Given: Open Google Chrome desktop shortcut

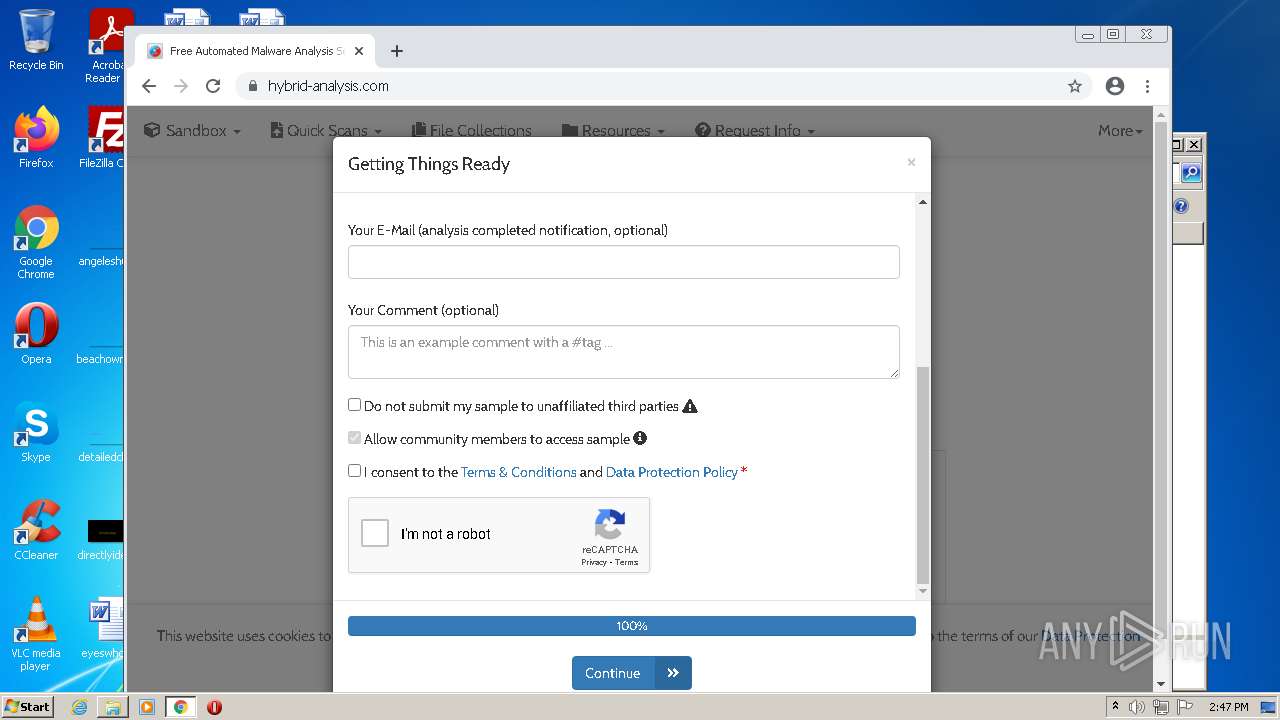Looking at the screenshot, I should pyautogui.click(x=36, y=242).
